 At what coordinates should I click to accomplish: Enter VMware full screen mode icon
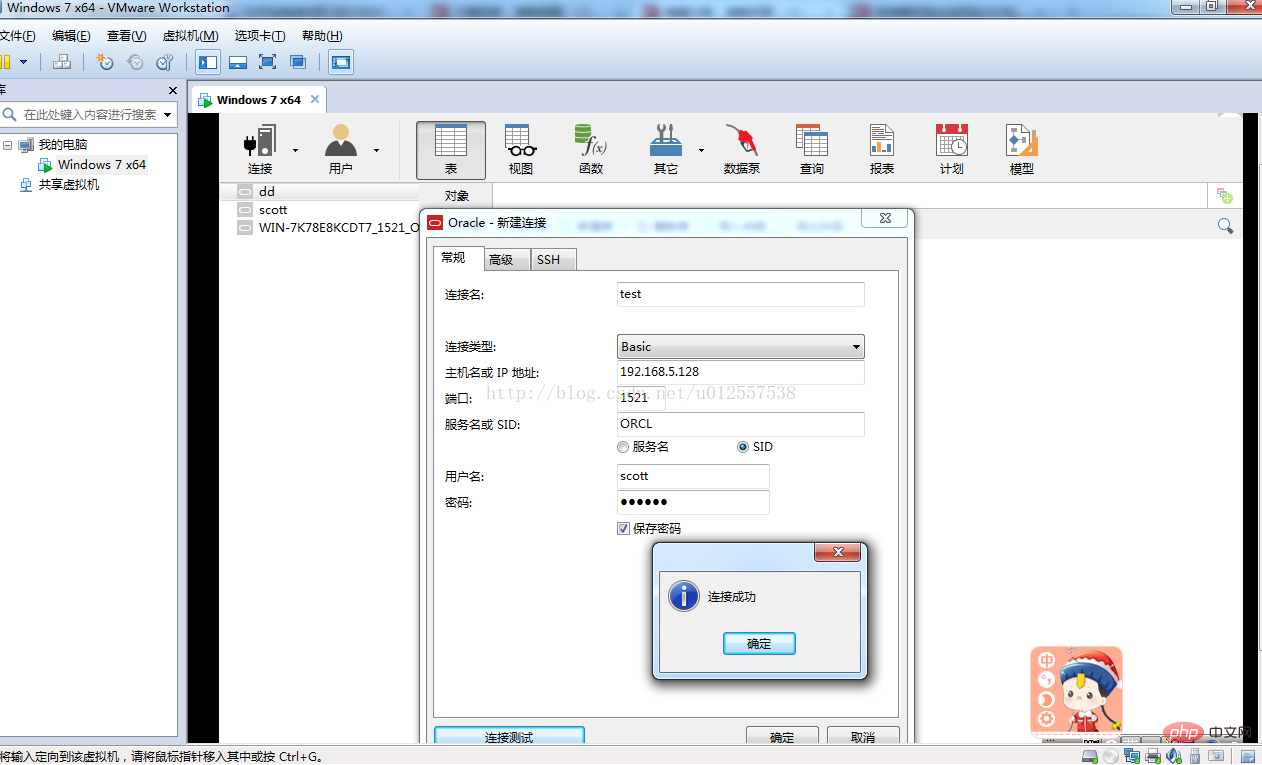coord(267,62)
